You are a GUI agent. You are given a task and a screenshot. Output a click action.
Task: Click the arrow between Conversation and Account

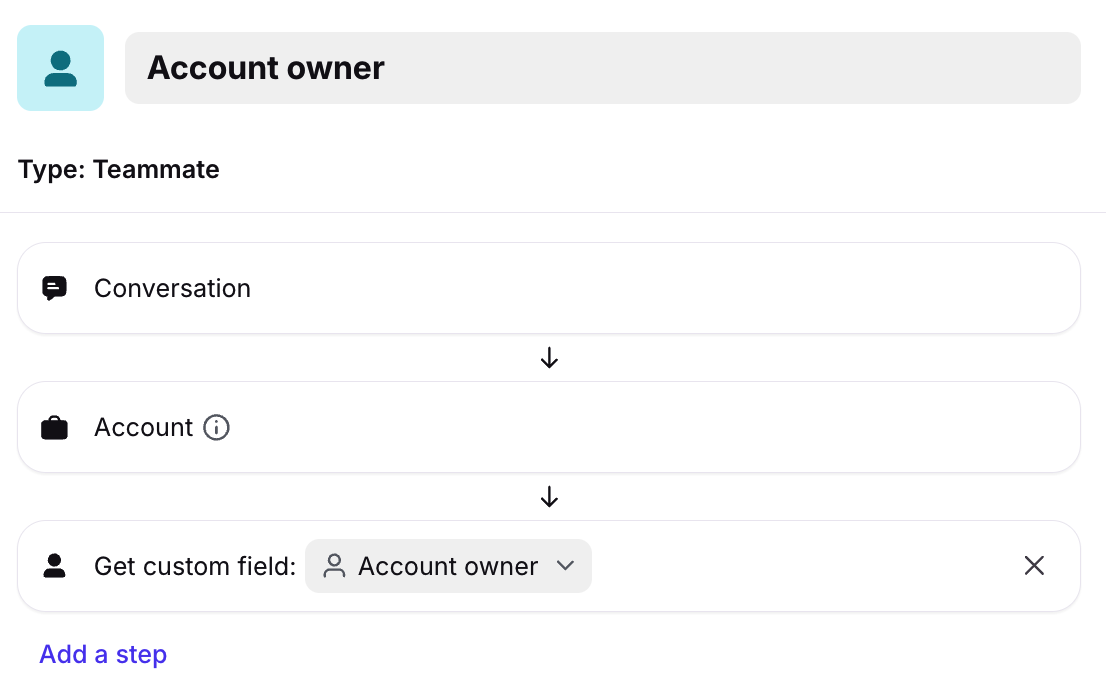[549, 358]
